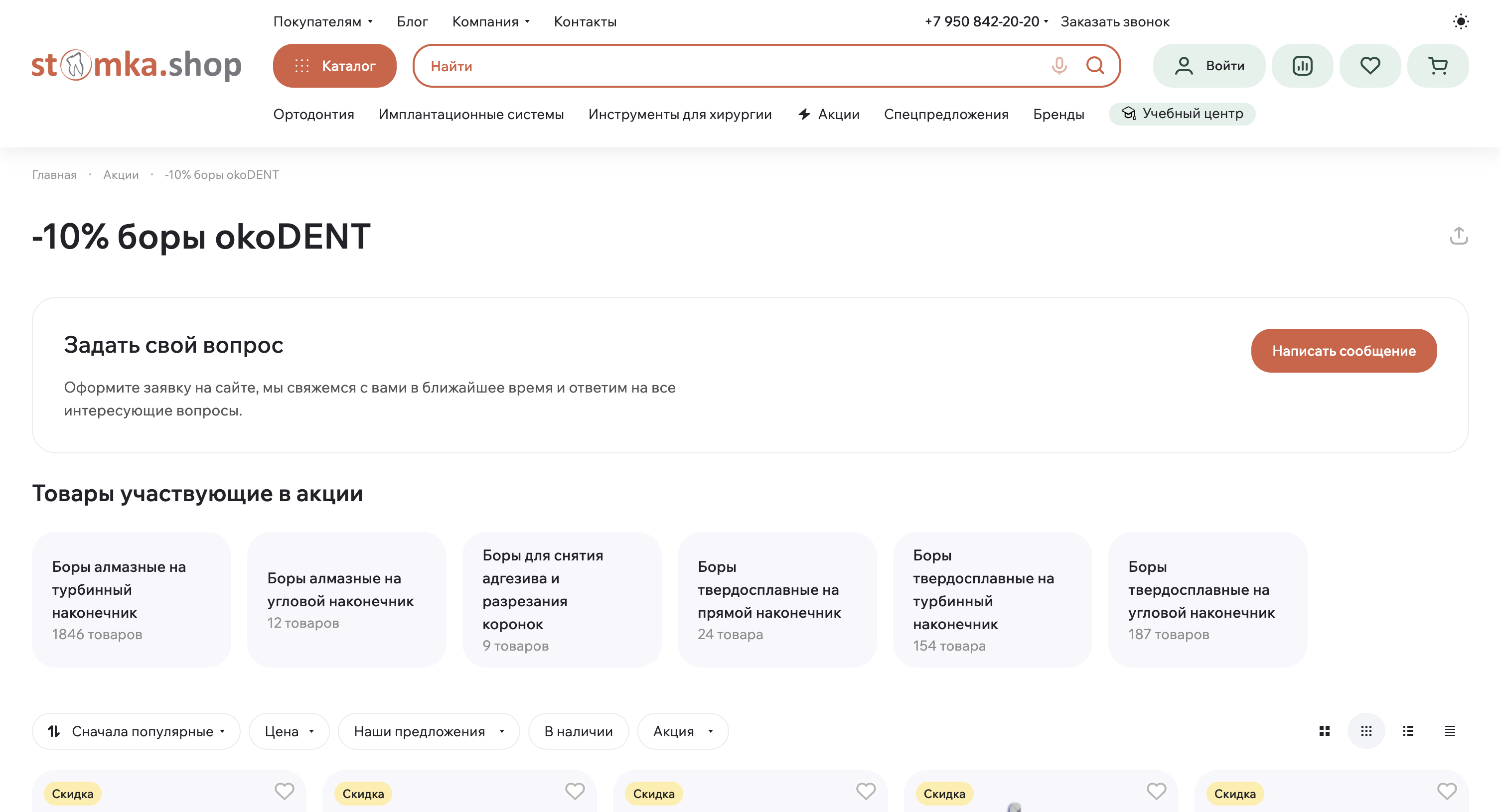Open the Учебный центр link
Viewport: 1500px width, 812px height.
point(1182,114)
